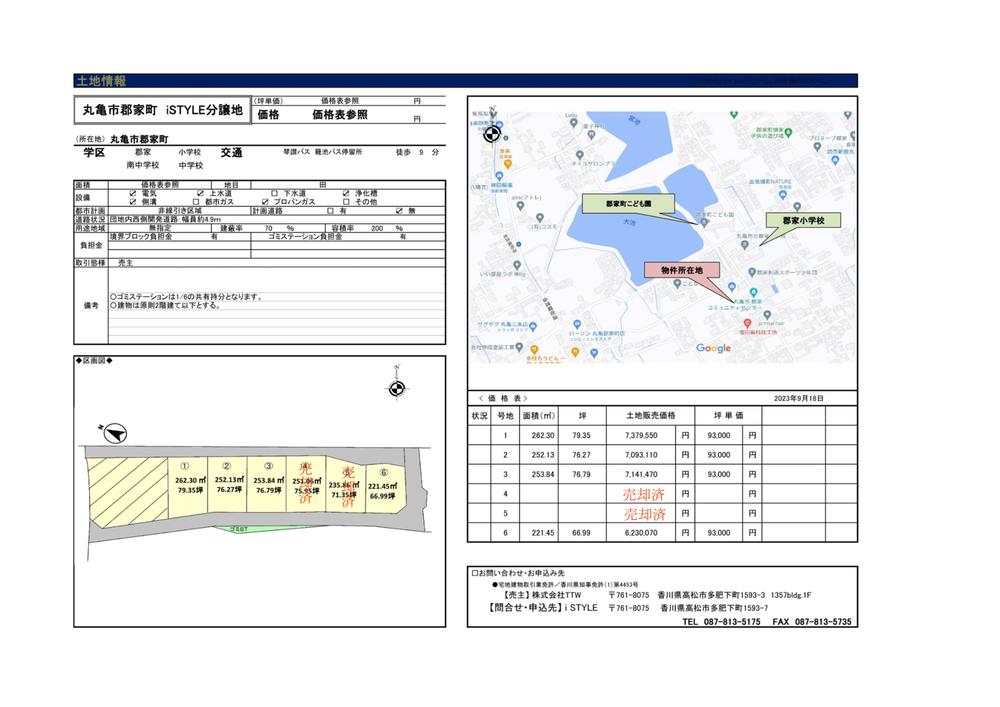
Task: Click the green 郡家町こども園 callout label
Action: coord(628,204)
